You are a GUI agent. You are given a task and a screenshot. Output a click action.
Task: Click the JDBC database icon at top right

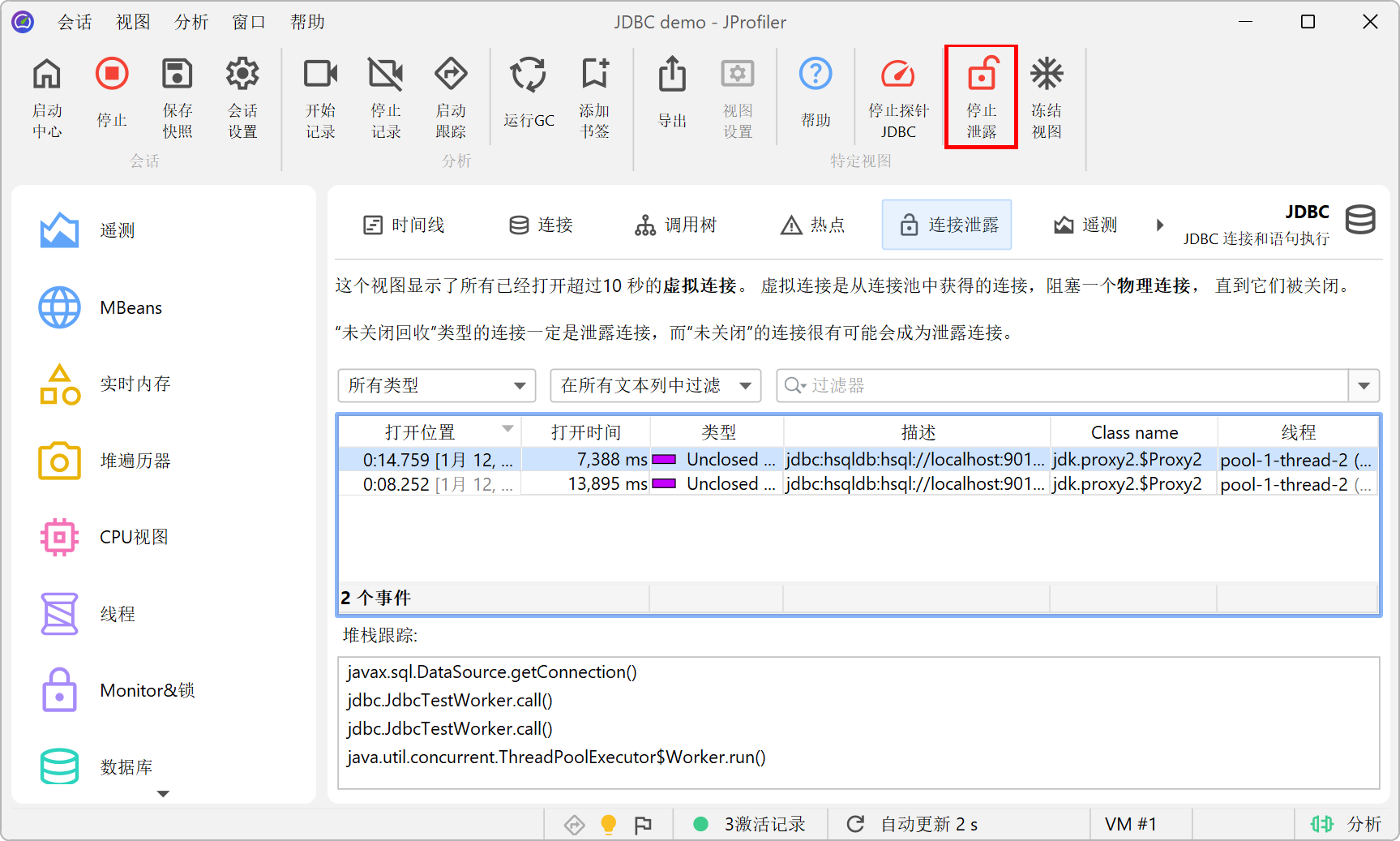point(1360,220)
